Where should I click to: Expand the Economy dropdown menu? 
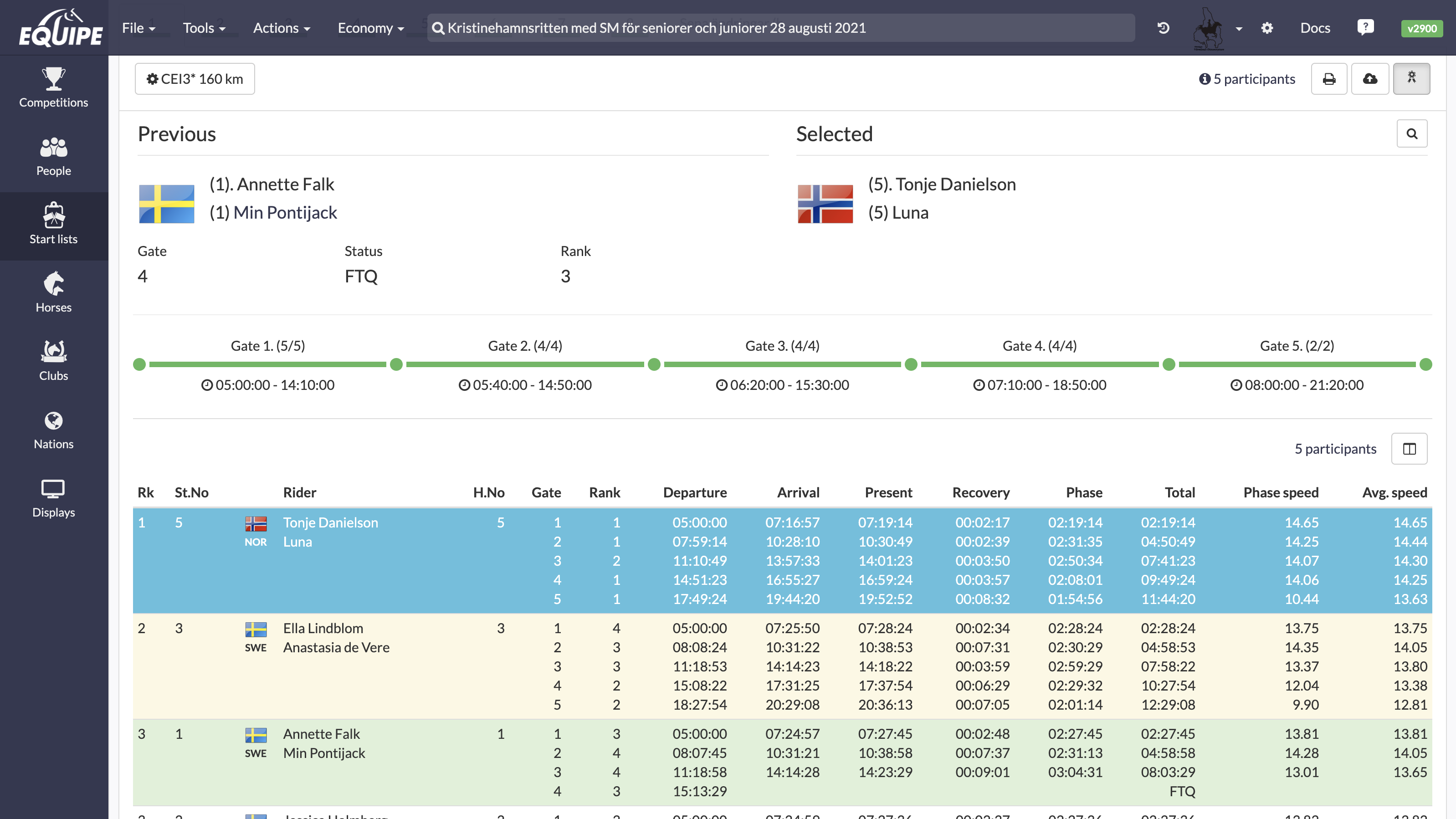371,28
